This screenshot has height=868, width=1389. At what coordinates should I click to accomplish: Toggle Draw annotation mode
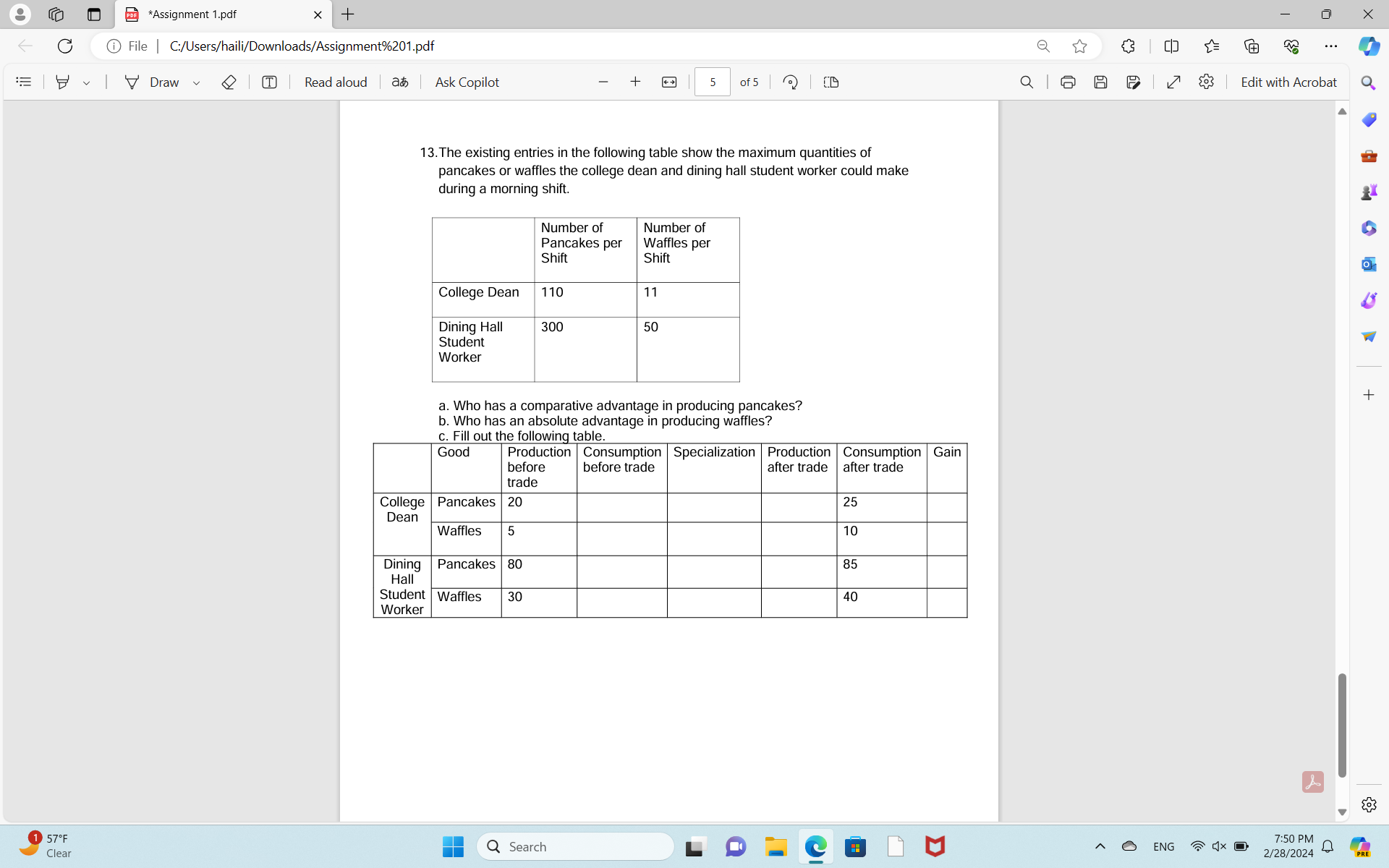point(153,82)
